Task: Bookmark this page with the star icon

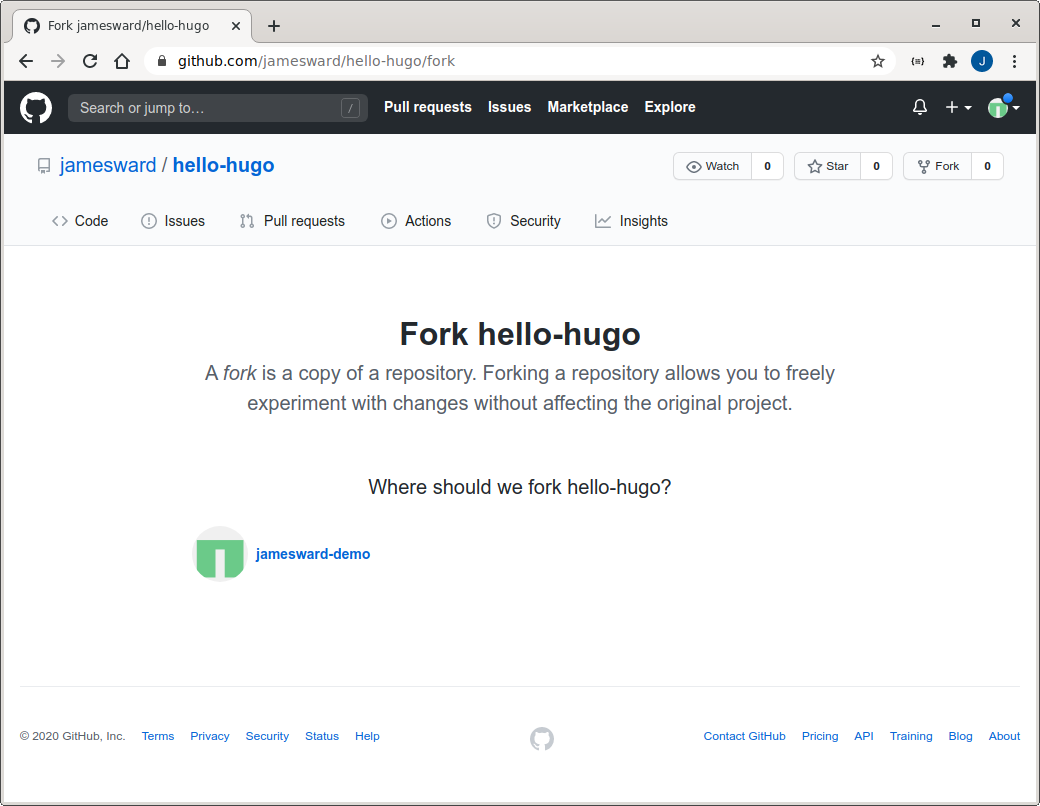Action: pyautogui.click(x=878, y=61)
